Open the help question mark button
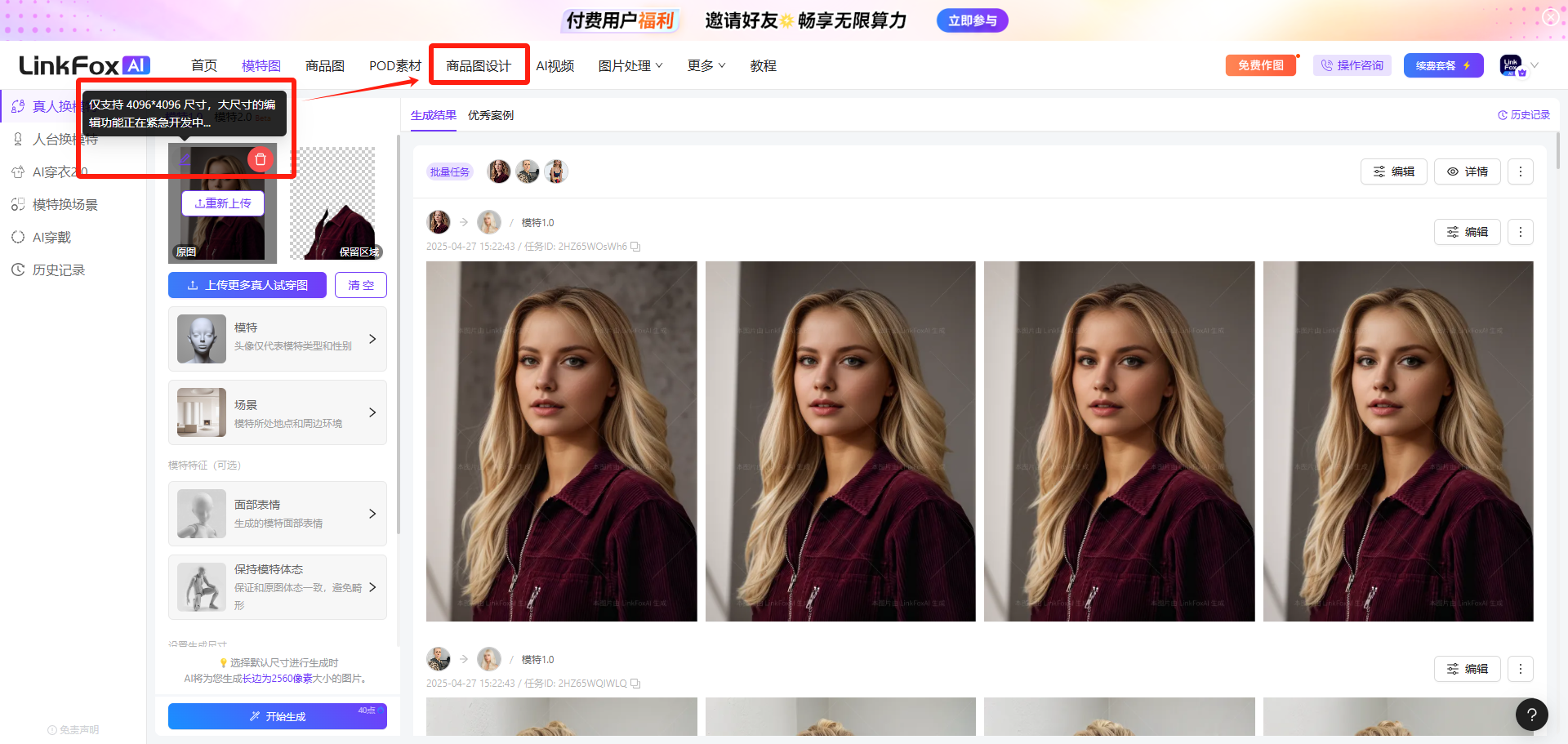Screen dimensions: 1568x744 (1532, 715)
